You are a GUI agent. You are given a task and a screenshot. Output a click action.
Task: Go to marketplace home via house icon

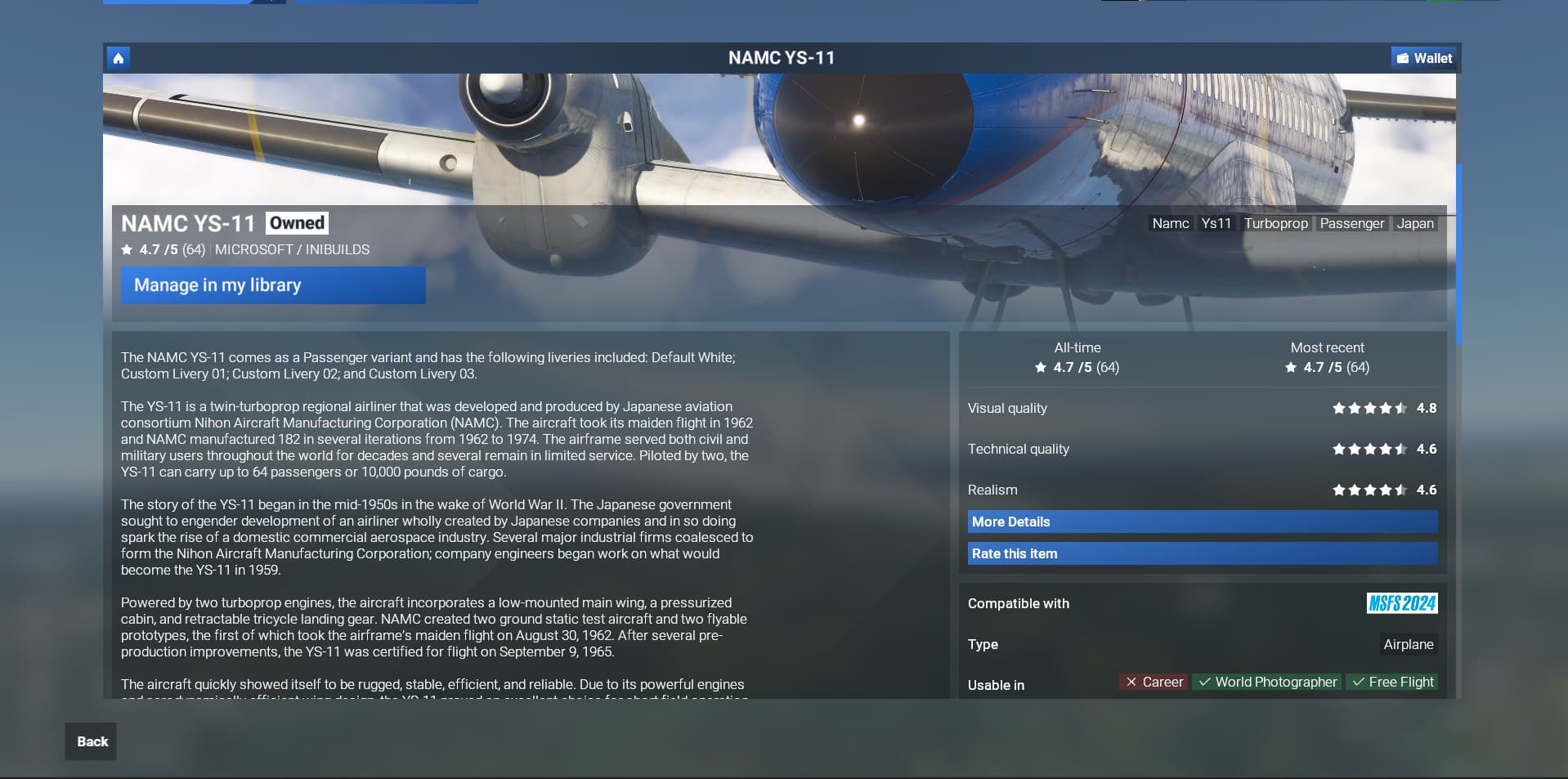(x=118, y=58)
